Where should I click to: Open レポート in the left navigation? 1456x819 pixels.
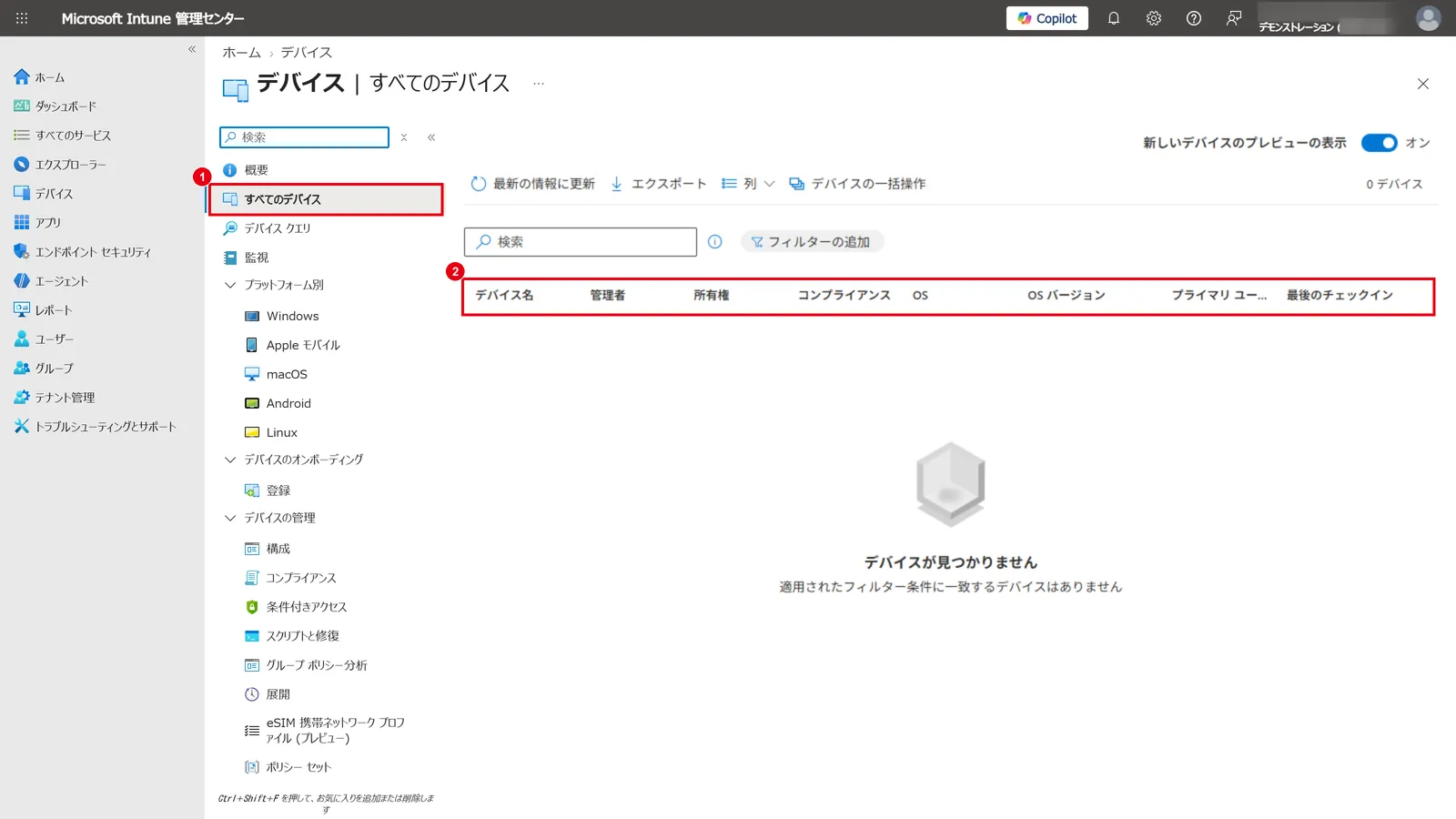[x=43, y=310]
